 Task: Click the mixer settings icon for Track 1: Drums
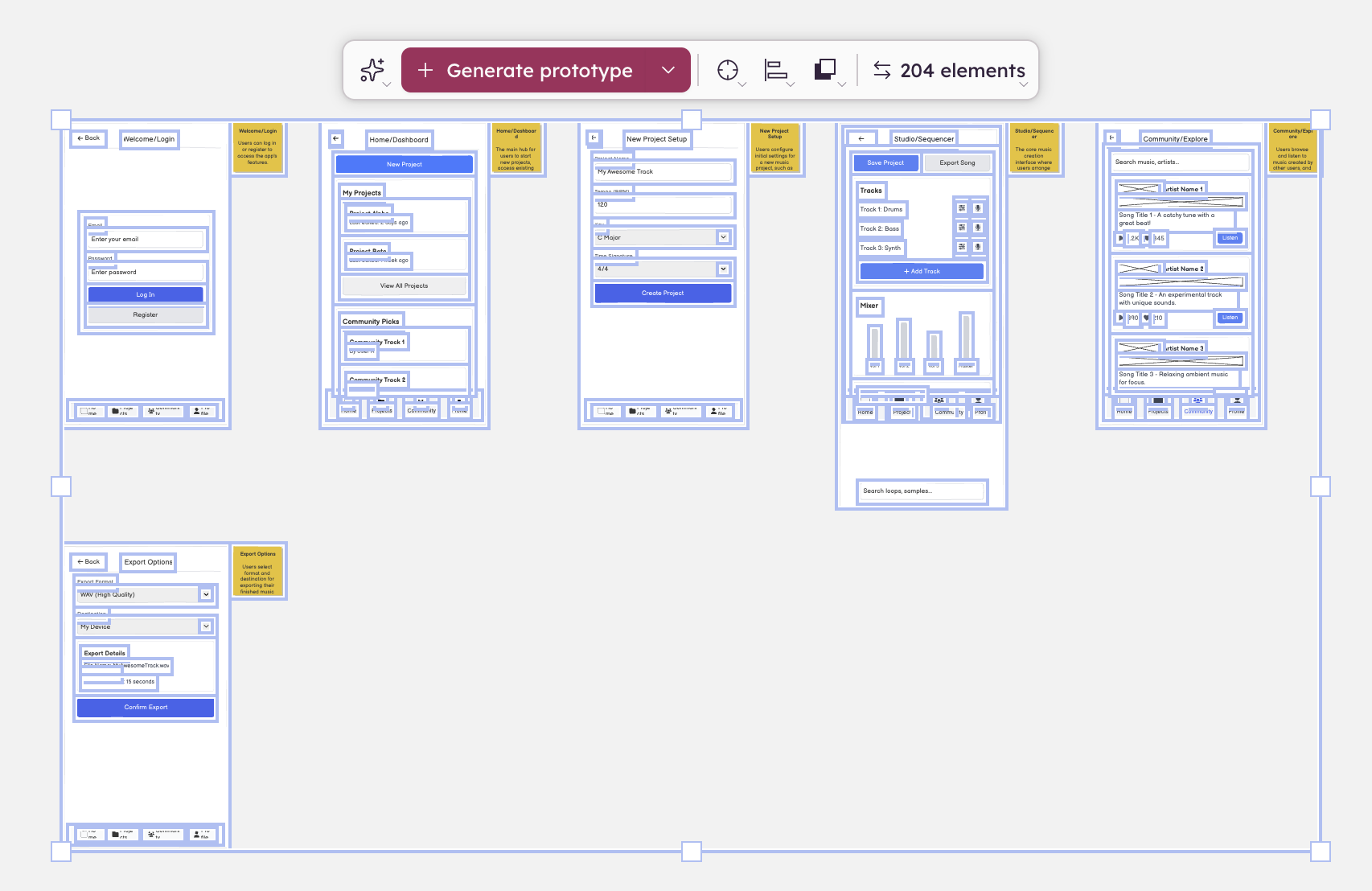click(962, 208)
